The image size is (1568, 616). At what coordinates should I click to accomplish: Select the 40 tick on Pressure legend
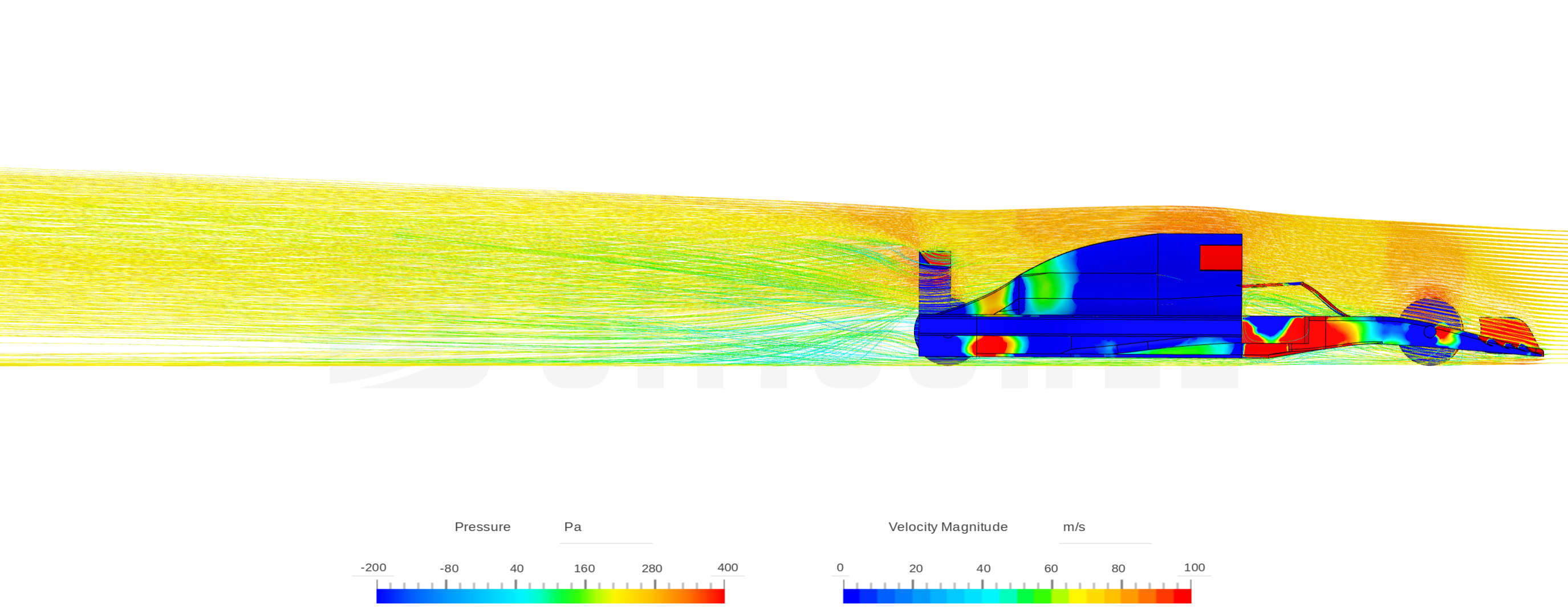517,569
